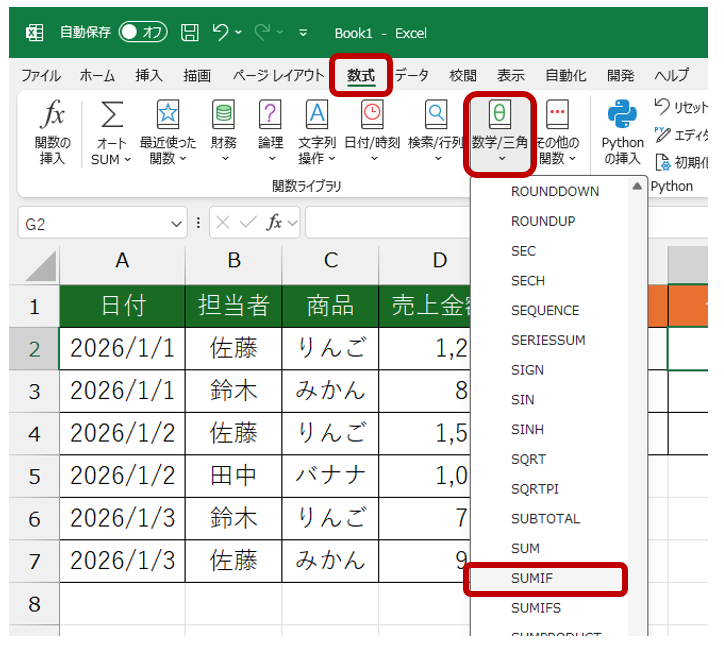
Task: Open the Financial (財務) functions list
Action: 223,132
